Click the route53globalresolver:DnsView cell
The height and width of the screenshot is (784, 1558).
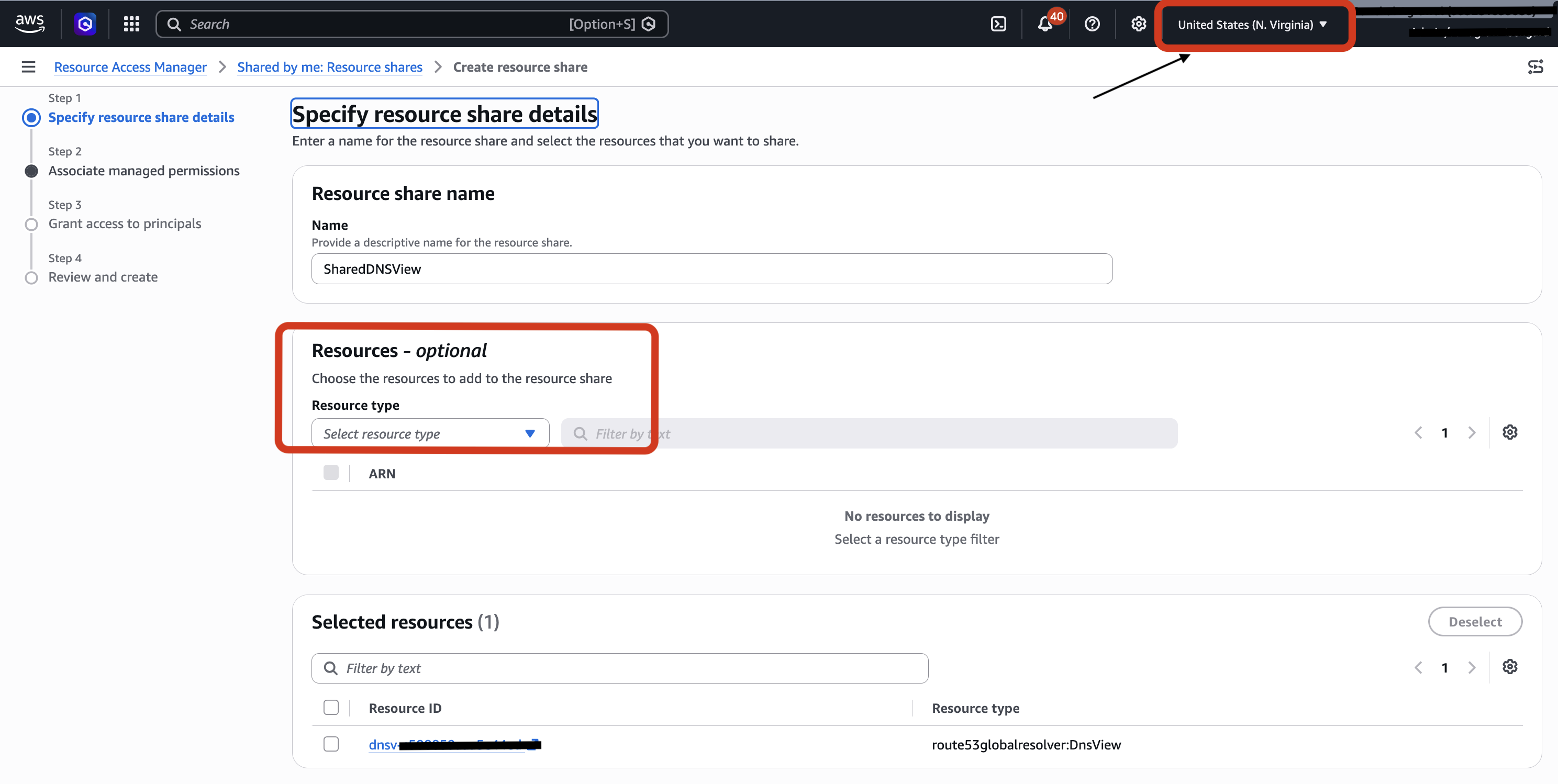pyautogui.click(x=1026, y=745)
